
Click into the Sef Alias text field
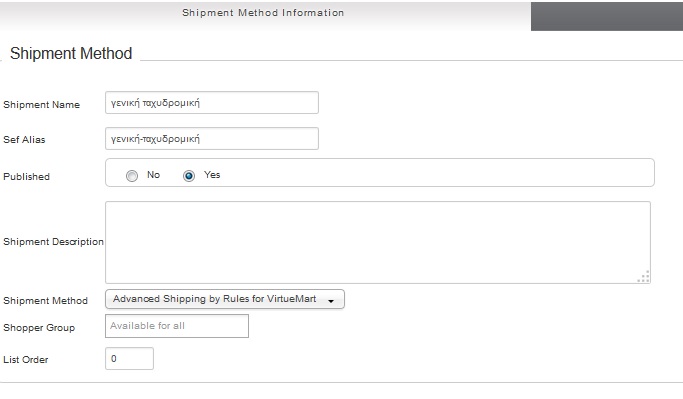click(212, 139)
